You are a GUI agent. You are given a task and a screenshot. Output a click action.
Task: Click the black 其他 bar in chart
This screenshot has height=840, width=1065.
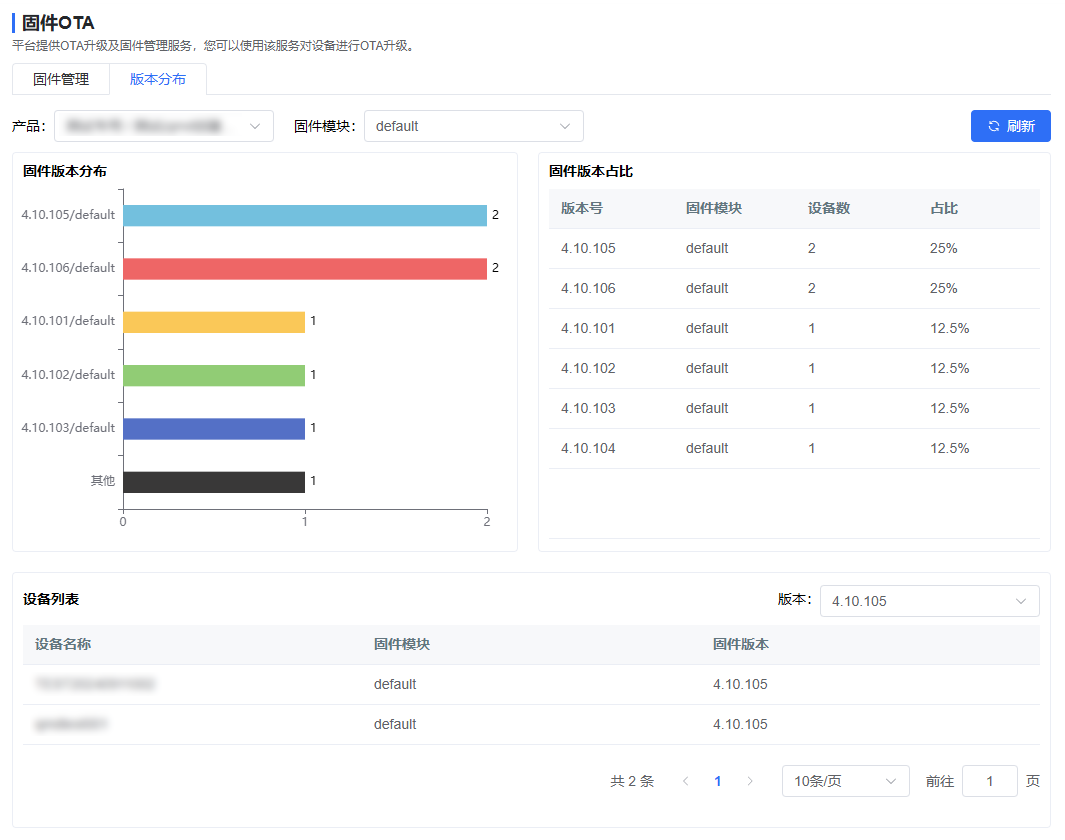[x=214, y=481]
